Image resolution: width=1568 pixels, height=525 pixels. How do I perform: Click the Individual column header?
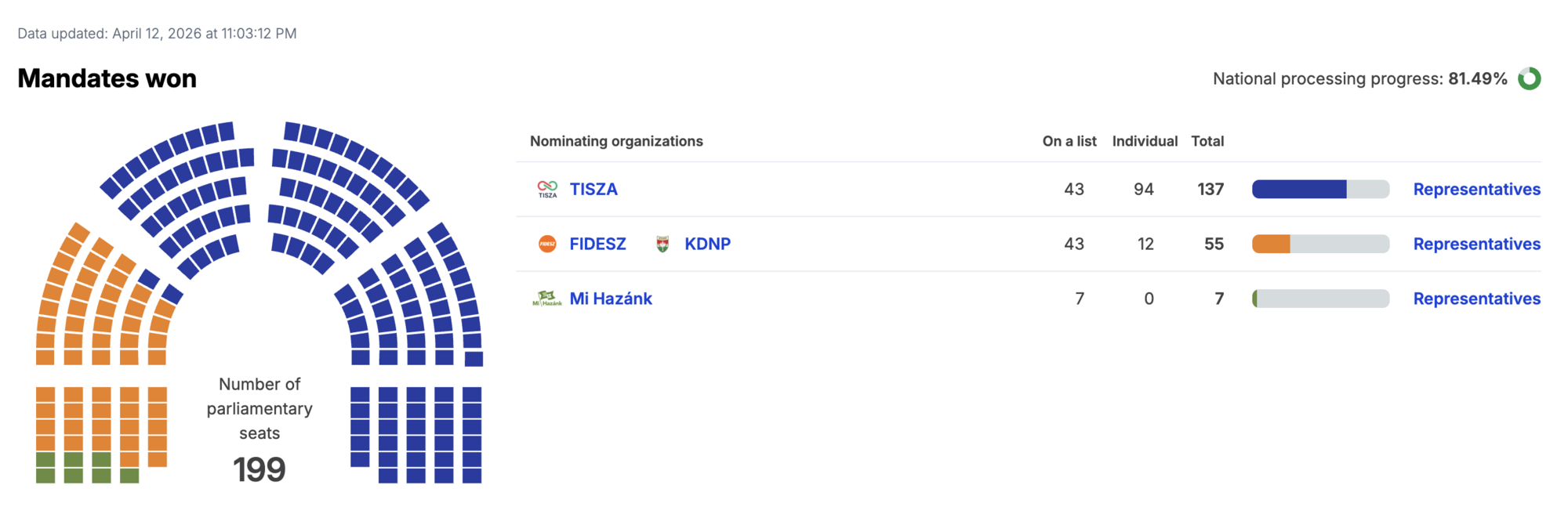1145,141
